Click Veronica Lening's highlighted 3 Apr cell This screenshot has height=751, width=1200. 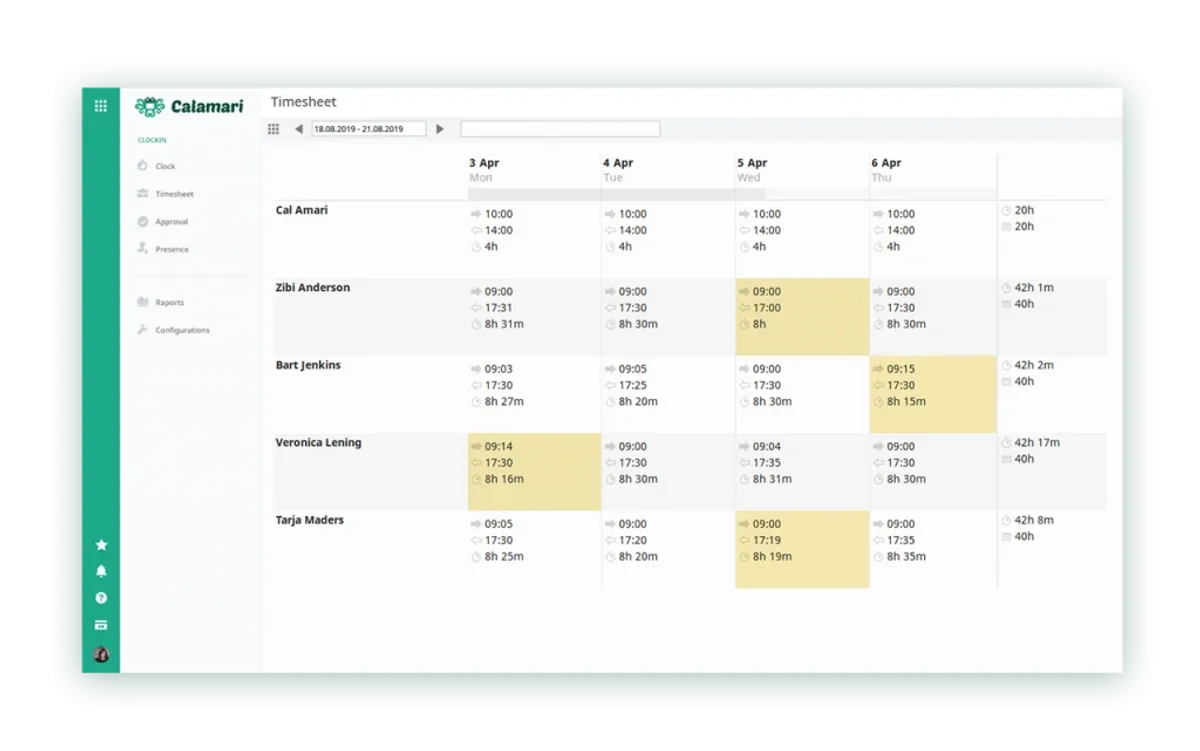[x=534, y=472]
